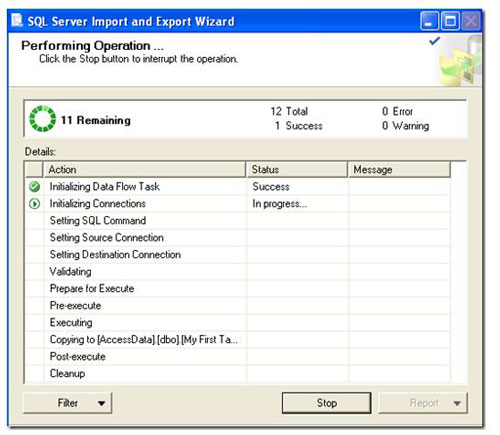The height and width of the screenshot is (435, 500).
Task: Click the Stop button
Action: pos(326,403)
